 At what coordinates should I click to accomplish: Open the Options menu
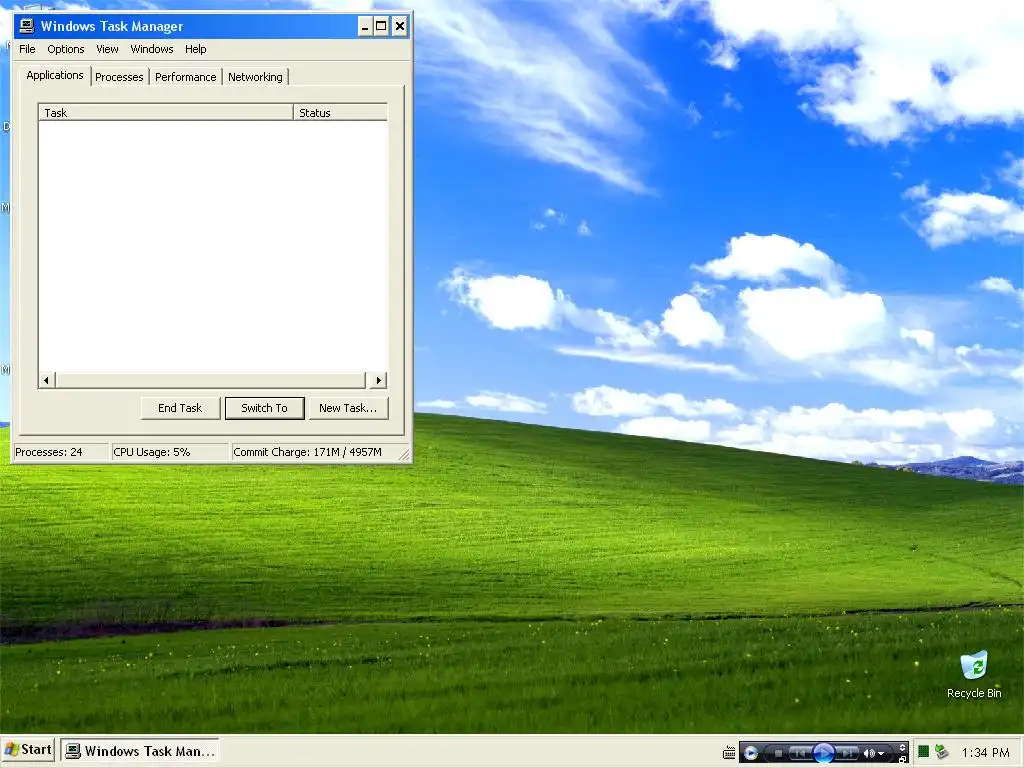[65, 49]
